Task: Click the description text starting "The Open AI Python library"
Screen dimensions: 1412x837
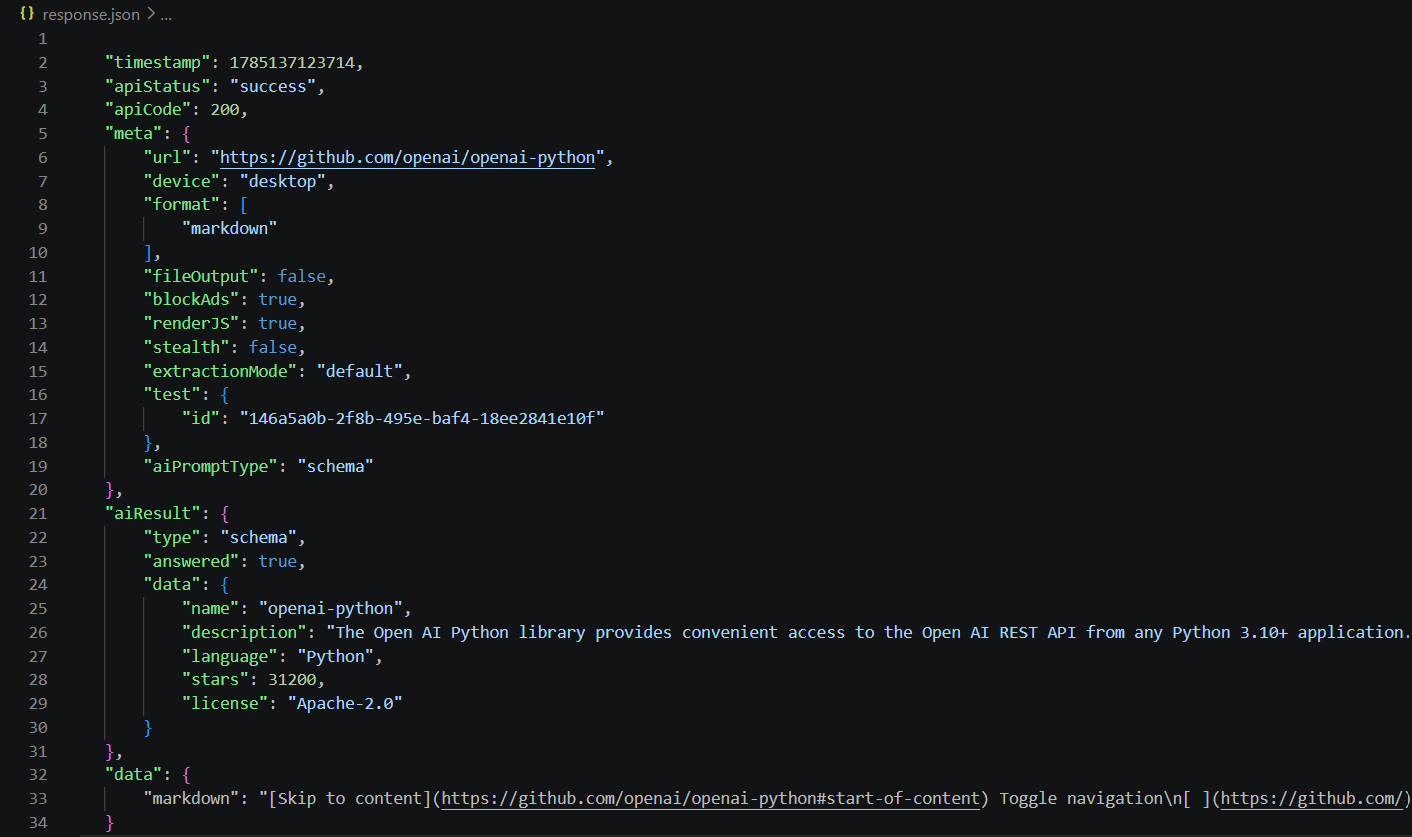Action: 868,632
